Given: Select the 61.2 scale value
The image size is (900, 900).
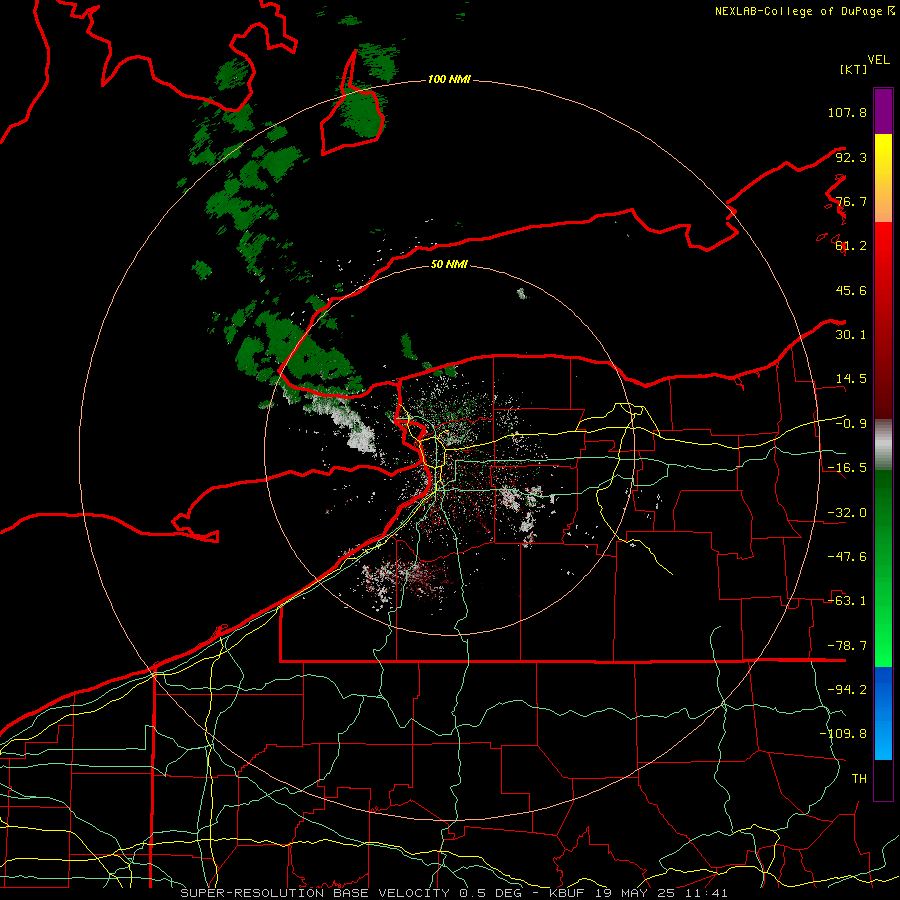Looking at the screenshot, I should coord(851,246).
